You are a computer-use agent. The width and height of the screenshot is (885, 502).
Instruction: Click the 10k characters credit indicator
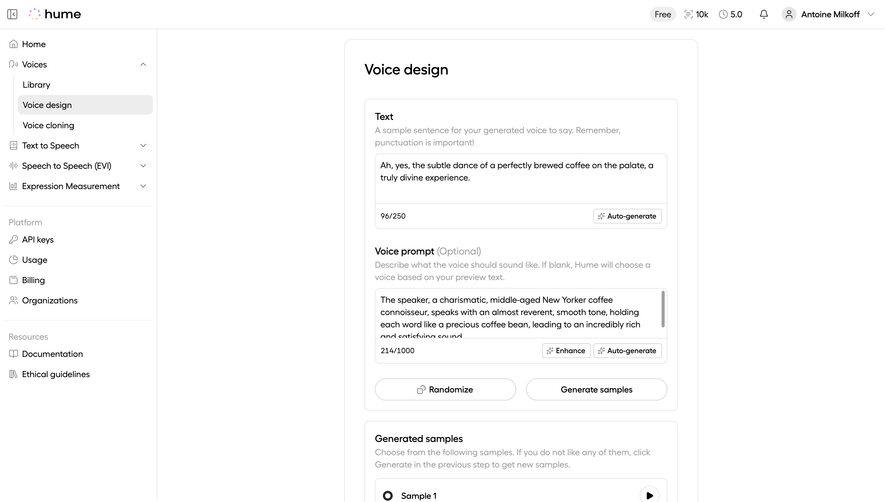click(x=696, y=14)
